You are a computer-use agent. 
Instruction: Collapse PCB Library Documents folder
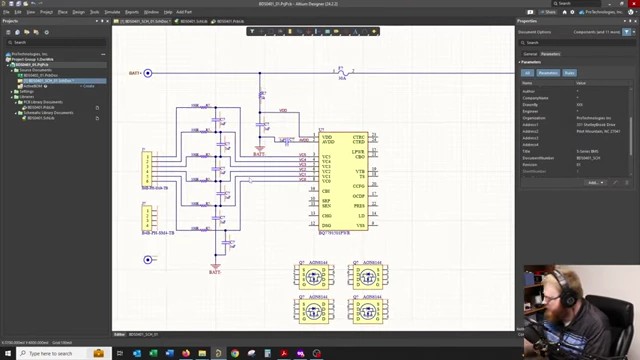(x=16, y=102)
